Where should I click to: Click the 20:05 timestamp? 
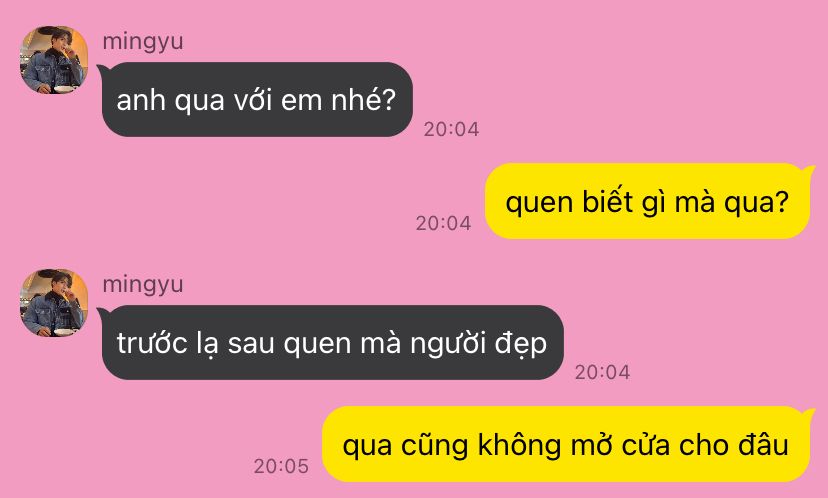coord(281,466)
